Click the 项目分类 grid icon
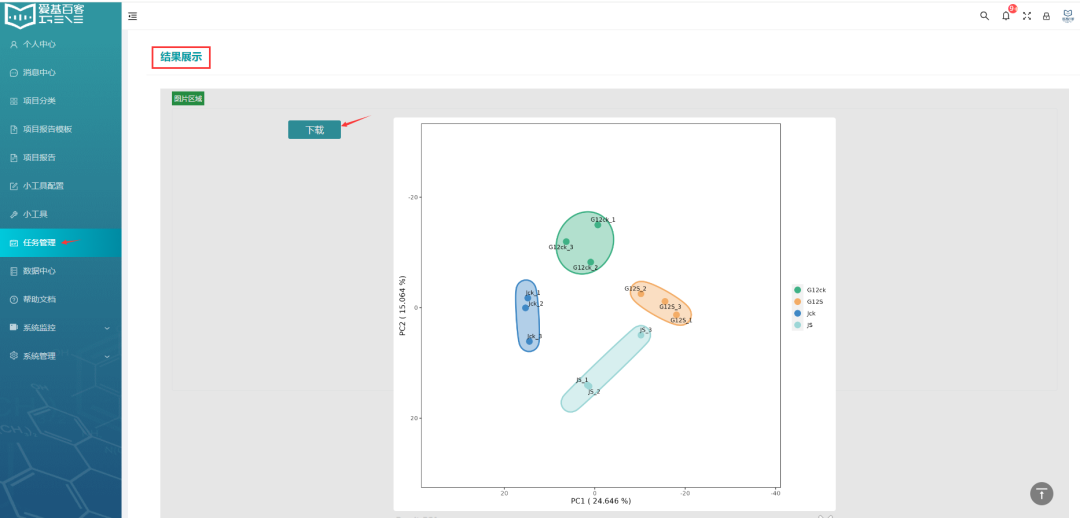Image resolution: width=1080 pixels, height=518 pixels. click(14, 101)
